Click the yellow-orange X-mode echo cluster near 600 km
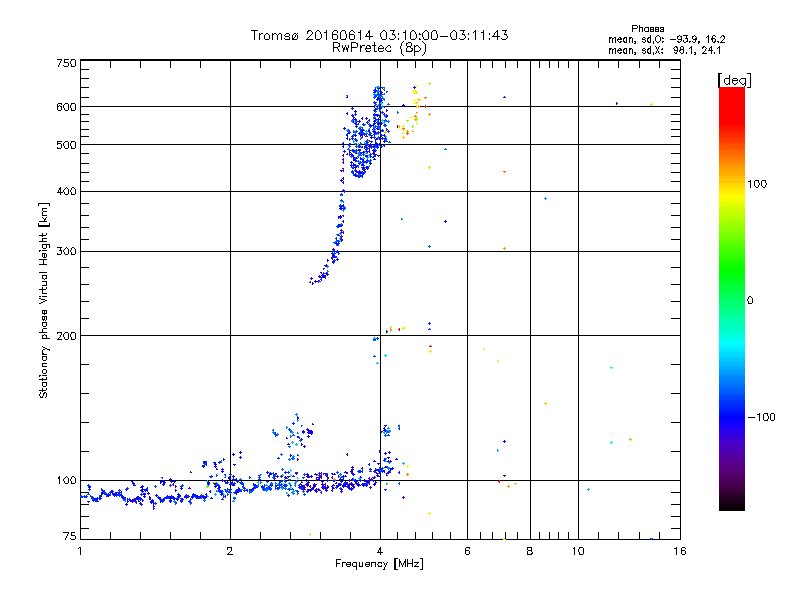This screenshot has width=800, height=600. (414, 112)
